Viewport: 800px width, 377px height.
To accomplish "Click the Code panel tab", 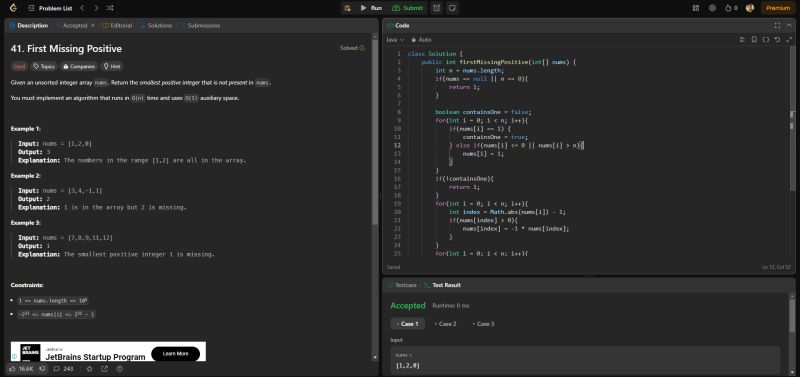I will [x=398, y=26].
